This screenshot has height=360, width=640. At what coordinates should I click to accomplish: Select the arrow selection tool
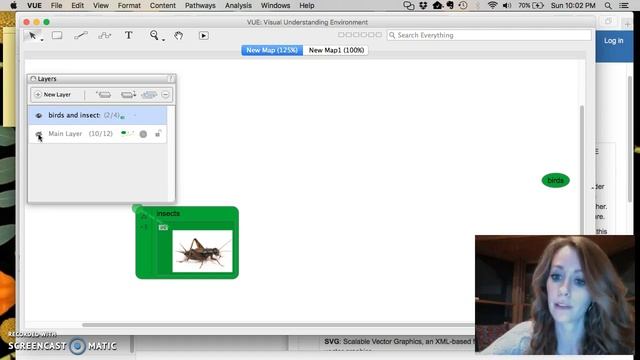coord(32,36)
